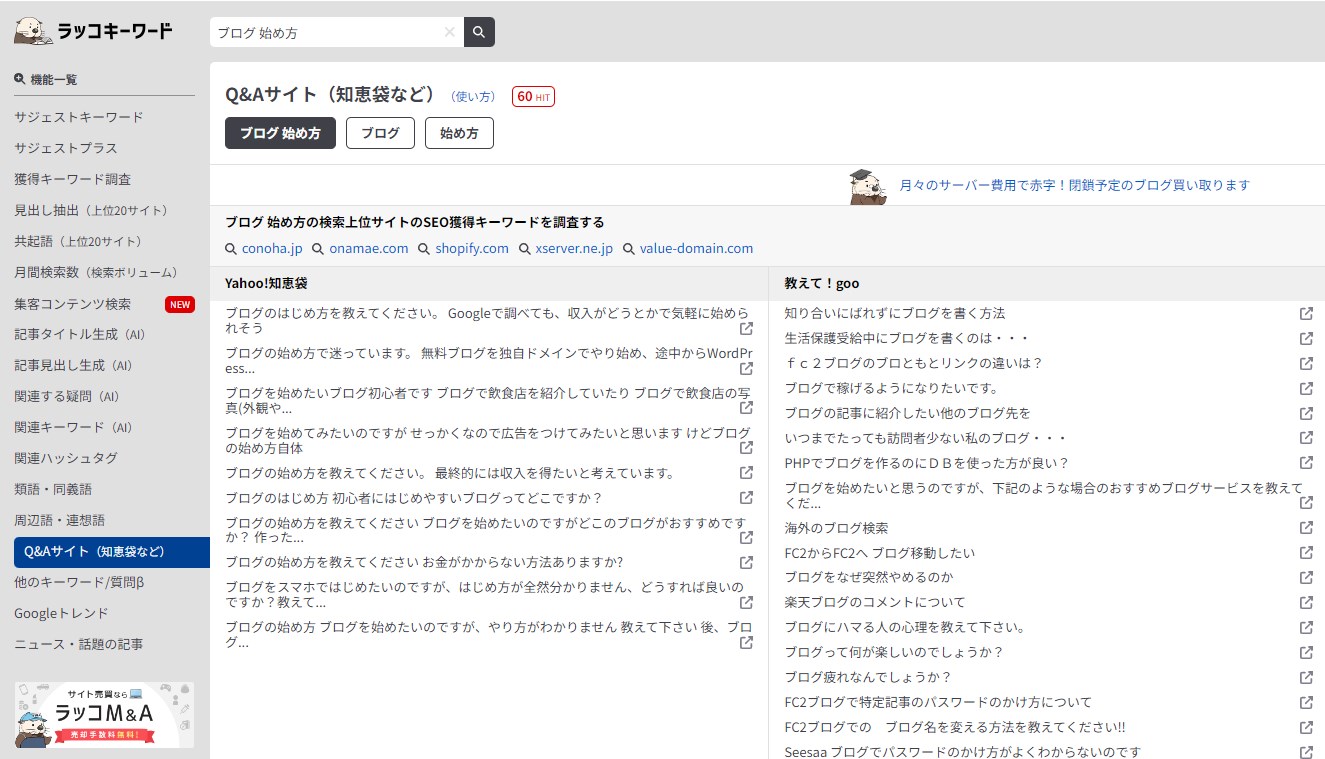This screenshot has width=1325, height=759.
Task: Open 他のキーワード/質問β in sidebar
Action: click(x=79, y=582)
